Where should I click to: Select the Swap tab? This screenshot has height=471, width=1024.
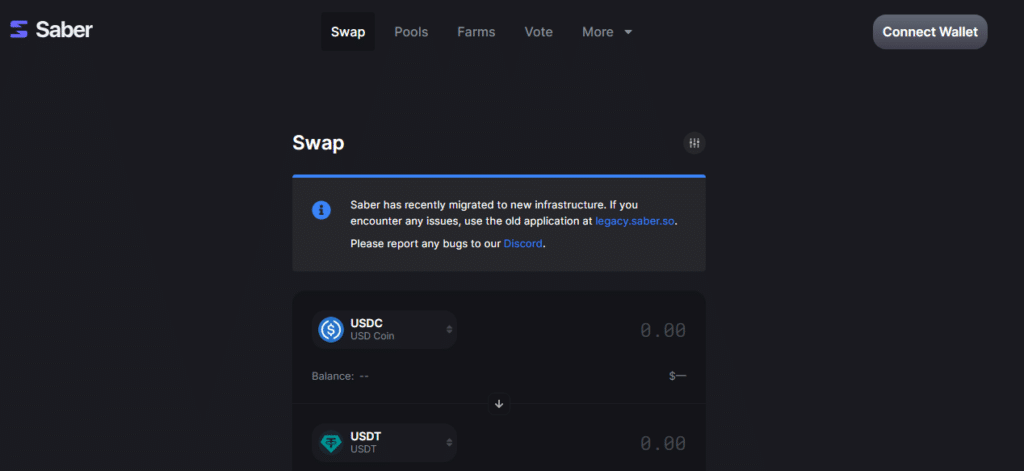[x=348, y=32]
